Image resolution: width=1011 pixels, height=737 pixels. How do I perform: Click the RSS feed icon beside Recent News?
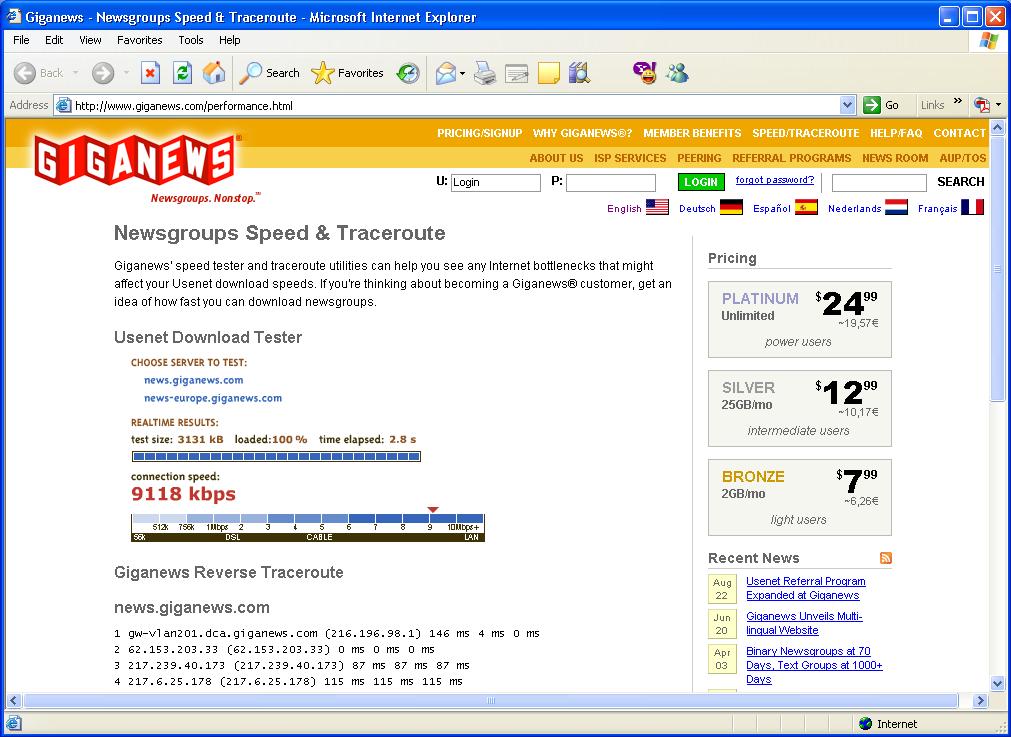pyautogui.click(x=886, y=558)
